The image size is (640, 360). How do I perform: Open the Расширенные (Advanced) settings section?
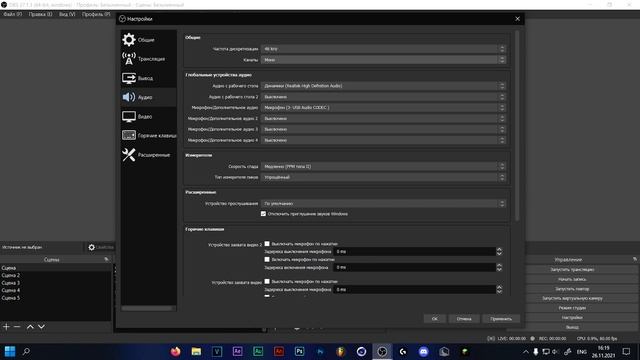tap(148, 155)
